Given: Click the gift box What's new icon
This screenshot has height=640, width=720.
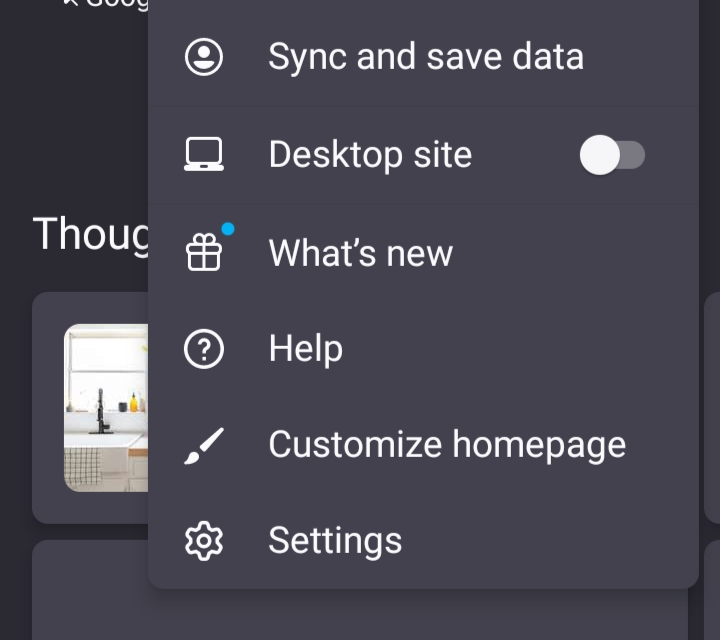Looking at the screenshot, I should (x=204, y=253).
